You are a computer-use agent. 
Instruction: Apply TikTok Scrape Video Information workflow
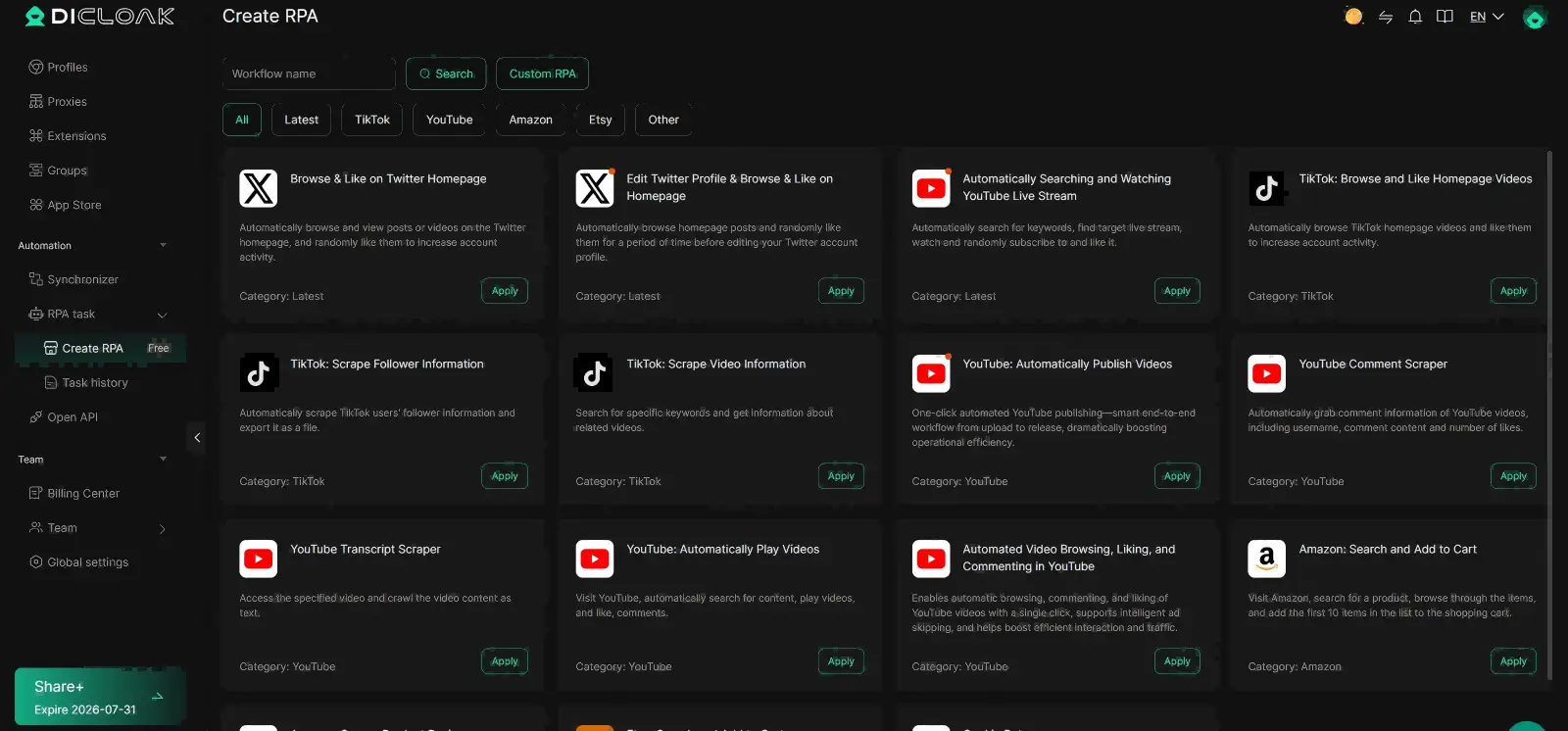(841, 476)
